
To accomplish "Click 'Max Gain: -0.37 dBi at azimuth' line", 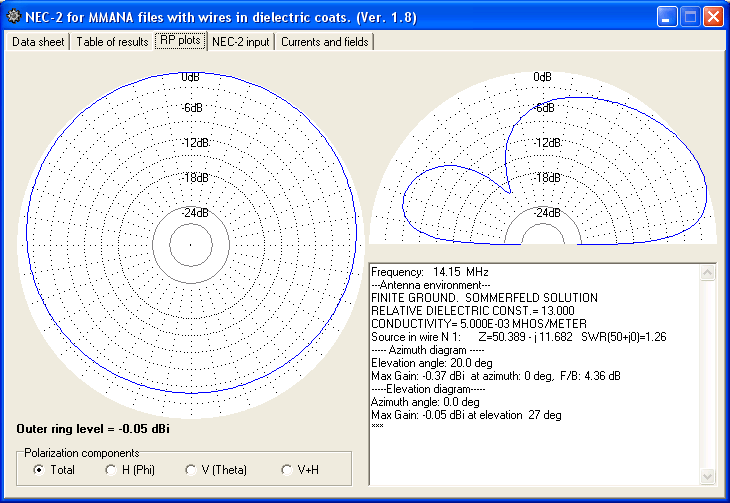I will (496, 376).
